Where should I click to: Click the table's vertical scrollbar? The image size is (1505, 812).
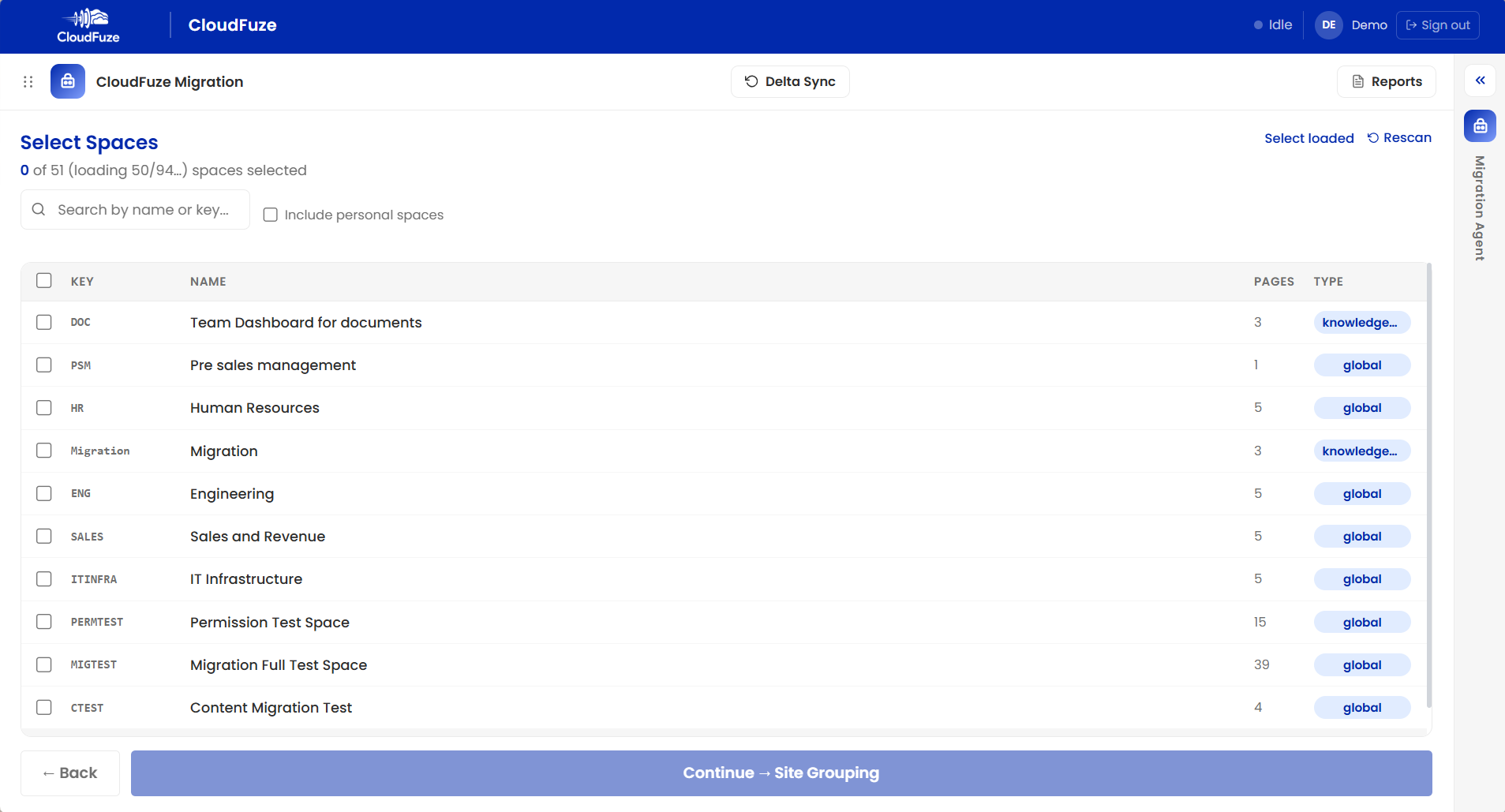click(1429, 485)
